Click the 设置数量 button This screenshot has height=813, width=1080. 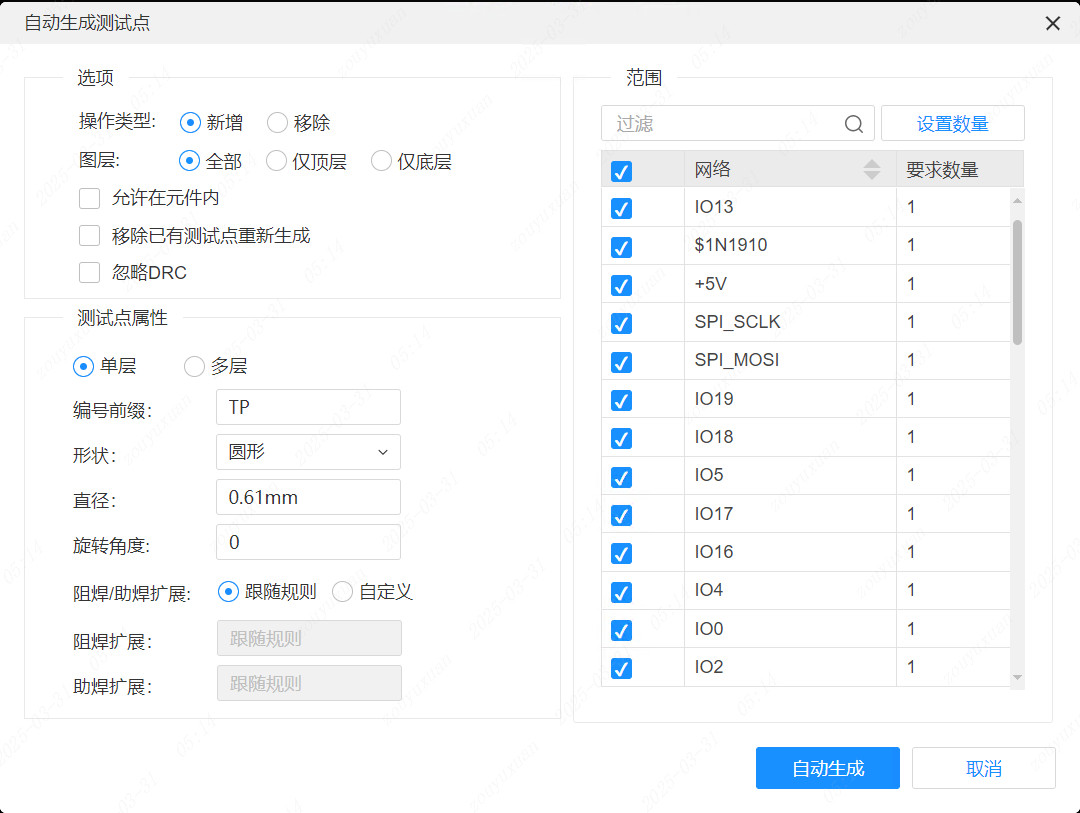coord(951,123)
